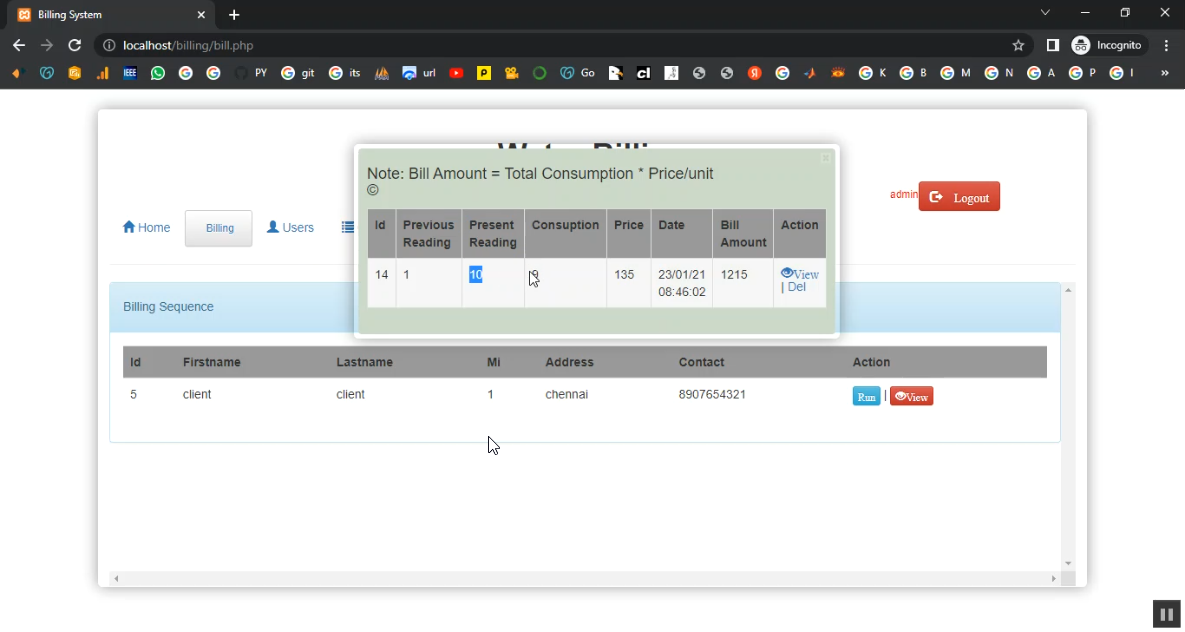Open the browser side panel icon
1185x632 pixels.
click(1052, 45)
